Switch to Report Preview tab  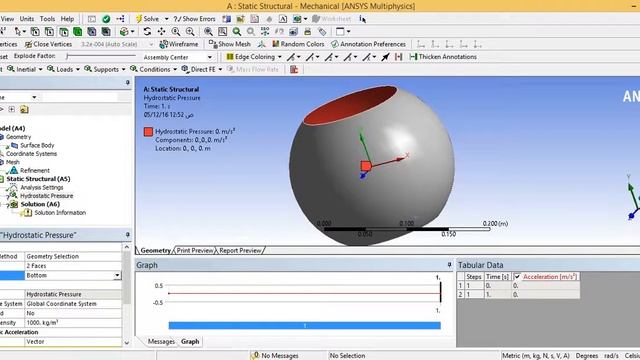click(240, 251)
